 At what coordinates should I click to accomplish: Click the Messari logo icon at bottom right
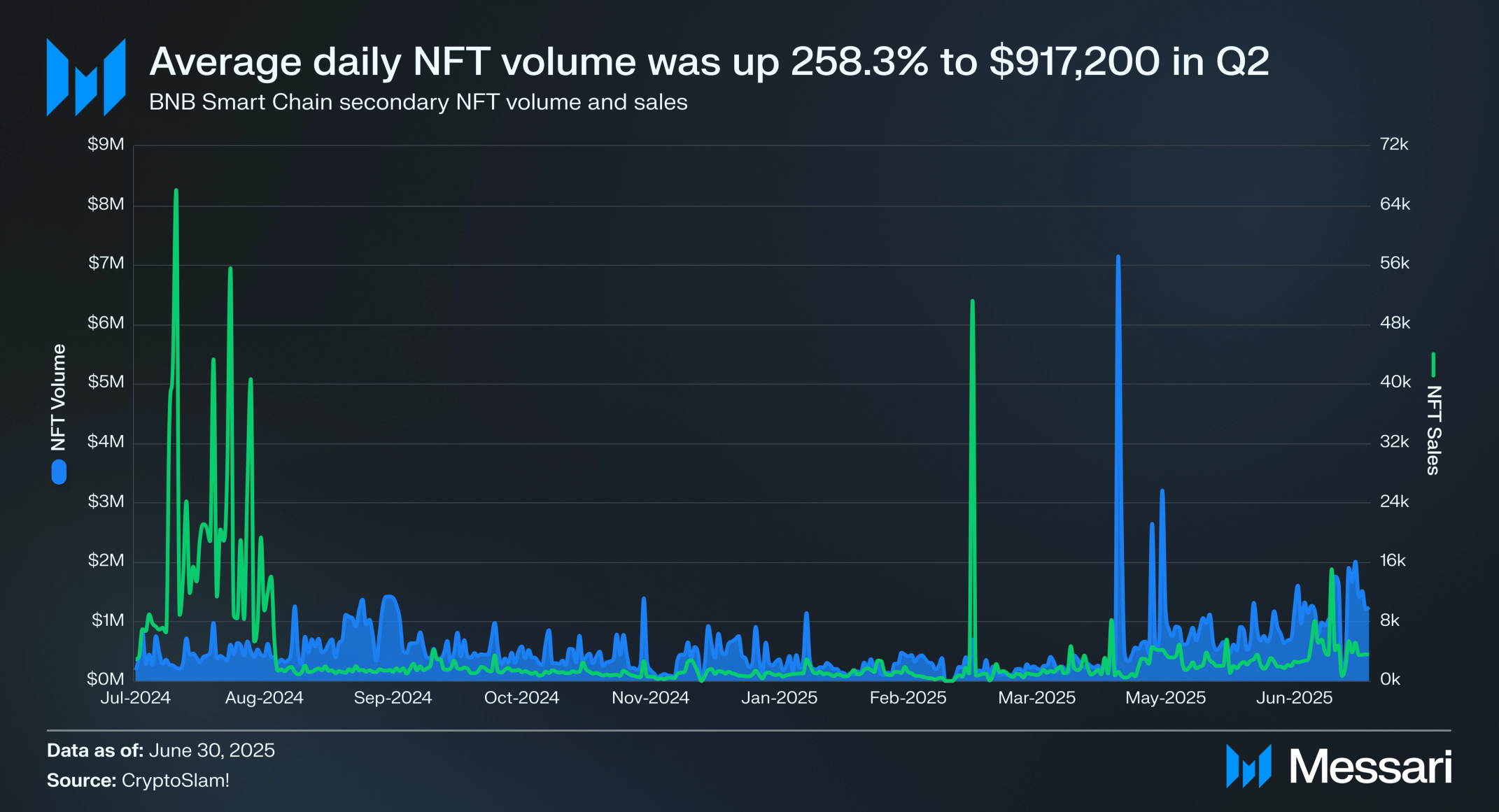point(1248,766)
